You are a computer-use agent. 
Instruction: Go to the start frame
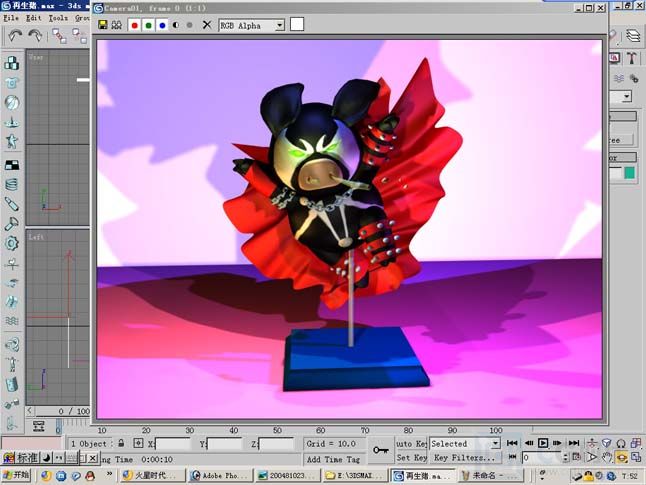(512, 443)
